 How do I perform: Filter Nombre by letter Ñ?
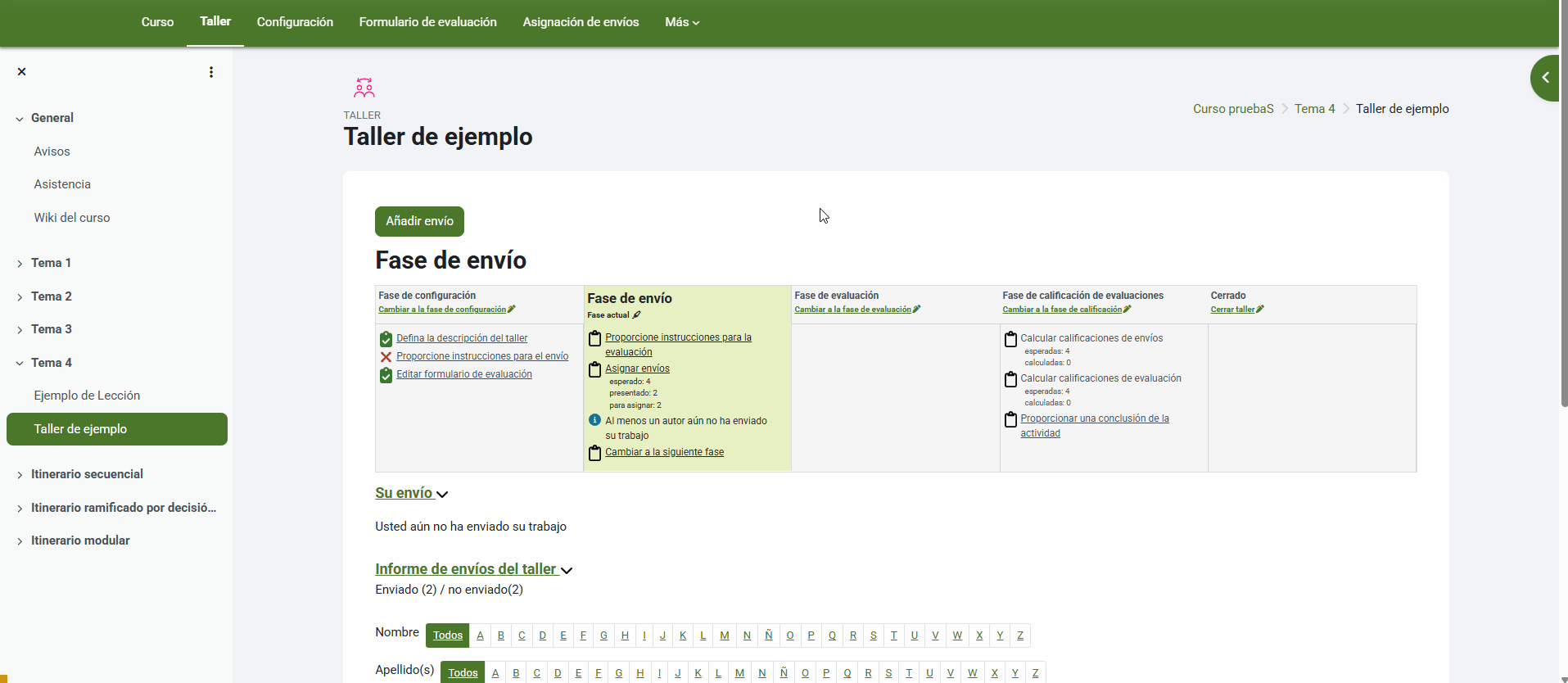(768, 636)
